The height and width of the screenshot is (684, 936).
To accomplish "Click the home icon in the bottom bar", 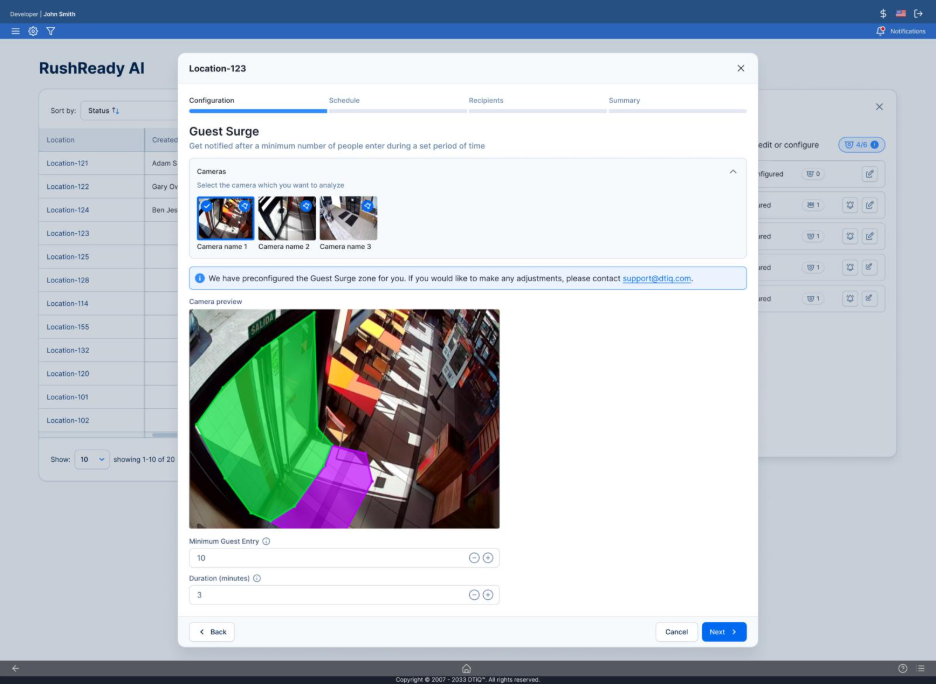I will pyautogui.click(x=466, y=668).
